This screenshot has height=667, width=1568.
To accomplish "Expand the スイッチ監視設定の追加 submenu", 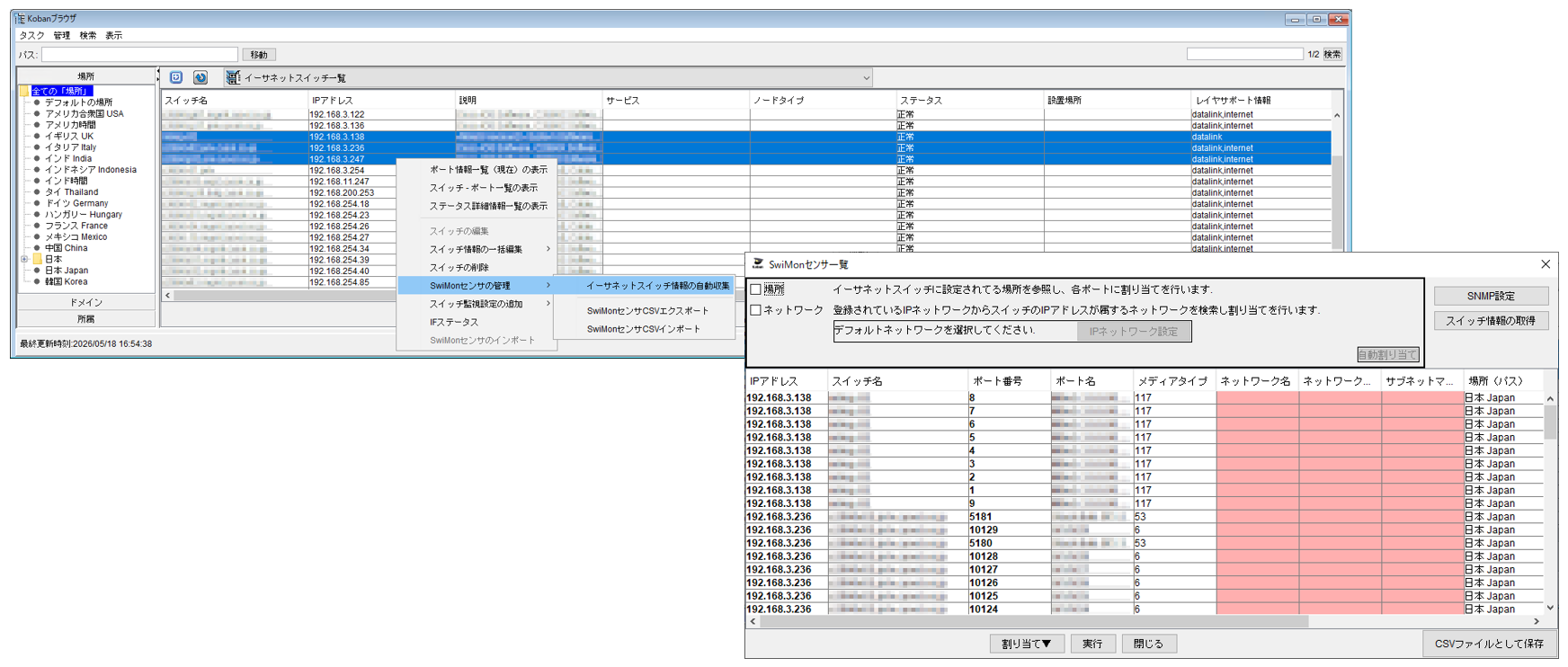I will 476,304.
